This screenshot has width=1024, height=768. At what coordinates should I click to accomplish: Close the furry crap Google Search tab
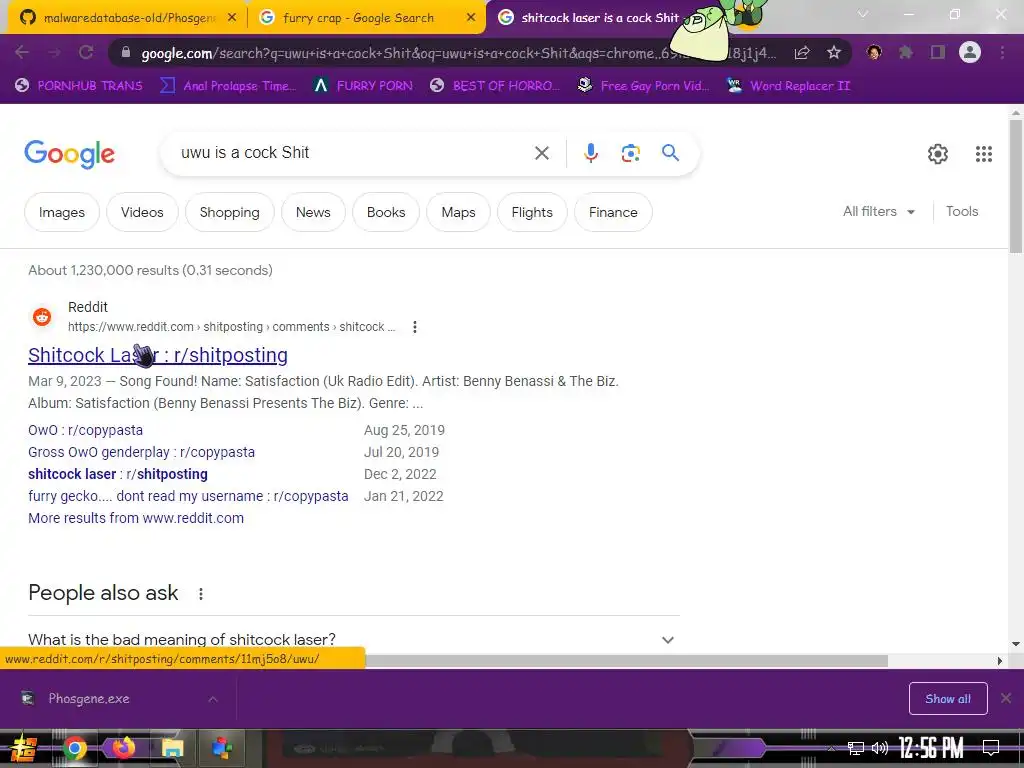[471, 18]
